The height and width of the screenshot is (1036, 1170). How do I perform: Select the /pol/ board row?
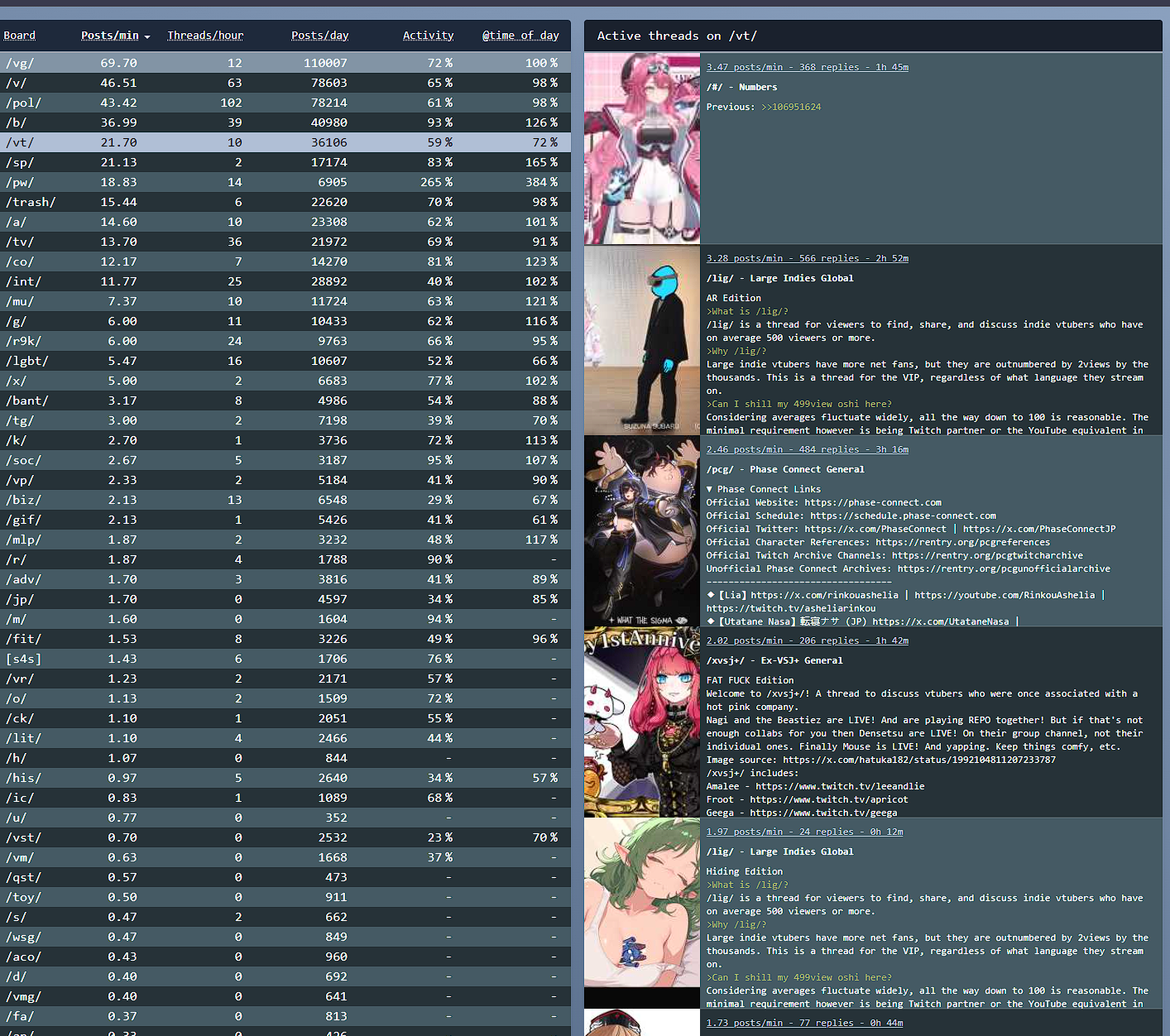coord(285,103)
